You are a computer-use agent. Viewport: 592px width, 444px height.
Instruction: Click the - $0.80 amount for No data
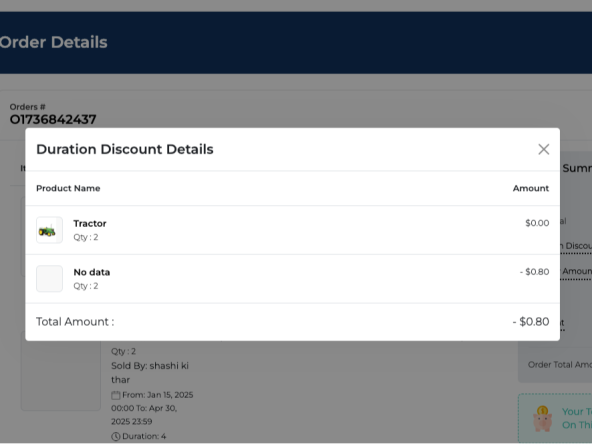[x=534, y=272]
